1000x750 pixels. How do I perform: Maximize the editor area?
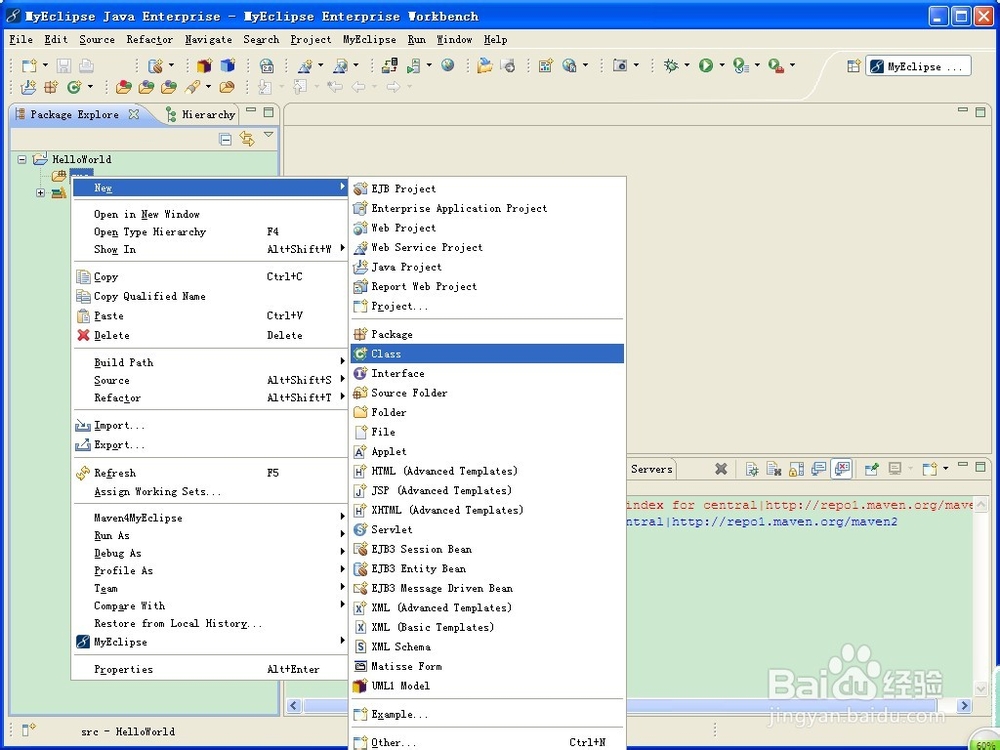981,112
